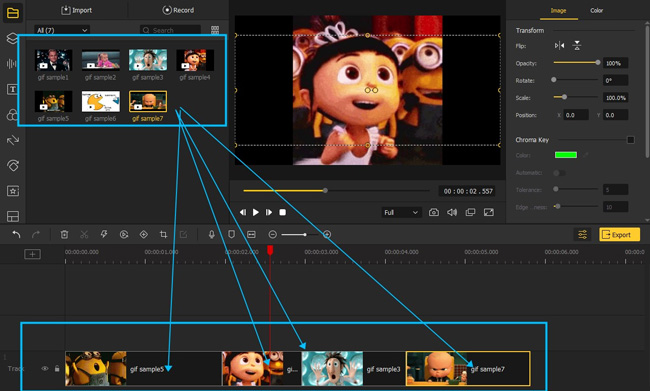Open the Media folder sidebar icon
Image resolution: width=650 pixels, height=391 pixels.
(x=12, y=13)
